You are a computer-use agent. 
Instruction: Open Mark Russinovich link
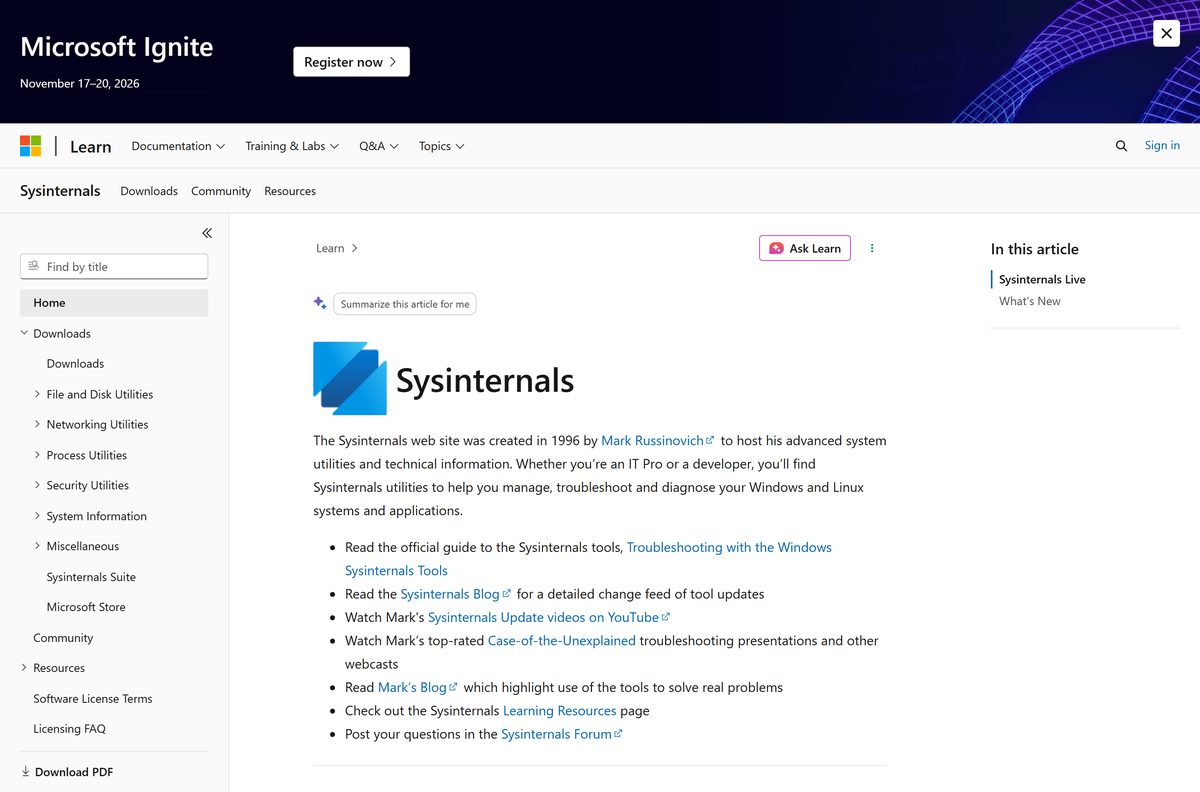coord(658,440)
